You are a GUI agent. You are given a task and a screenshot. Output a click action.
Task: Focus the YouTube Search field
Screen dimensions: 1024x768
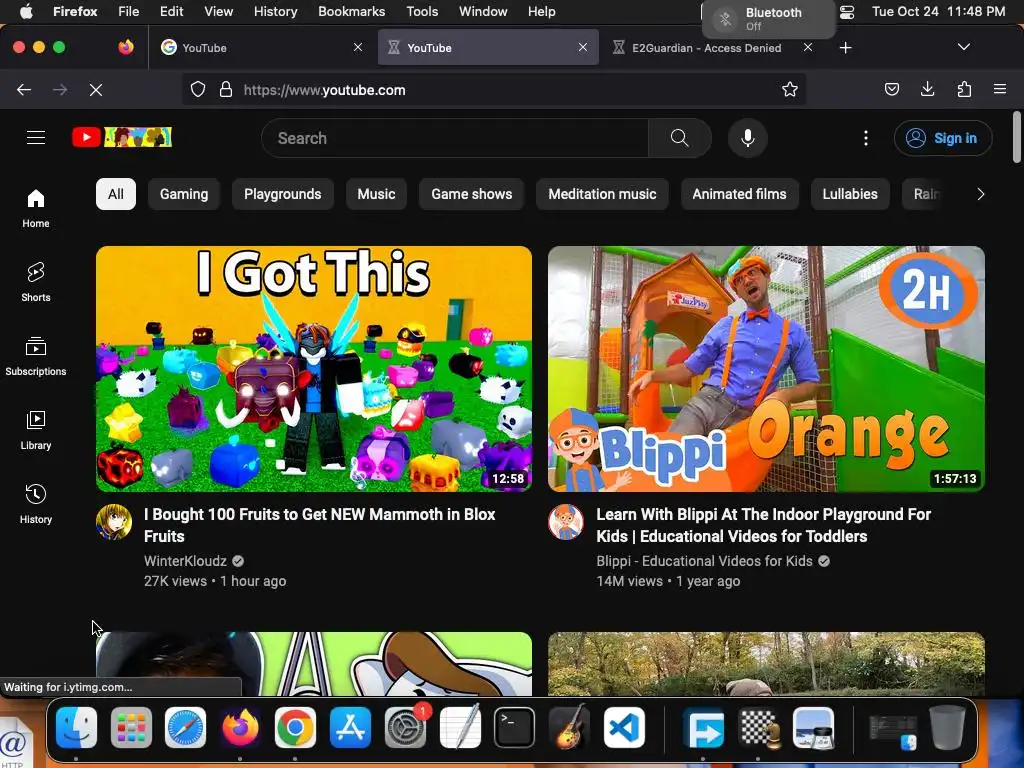tap(455, 138)
